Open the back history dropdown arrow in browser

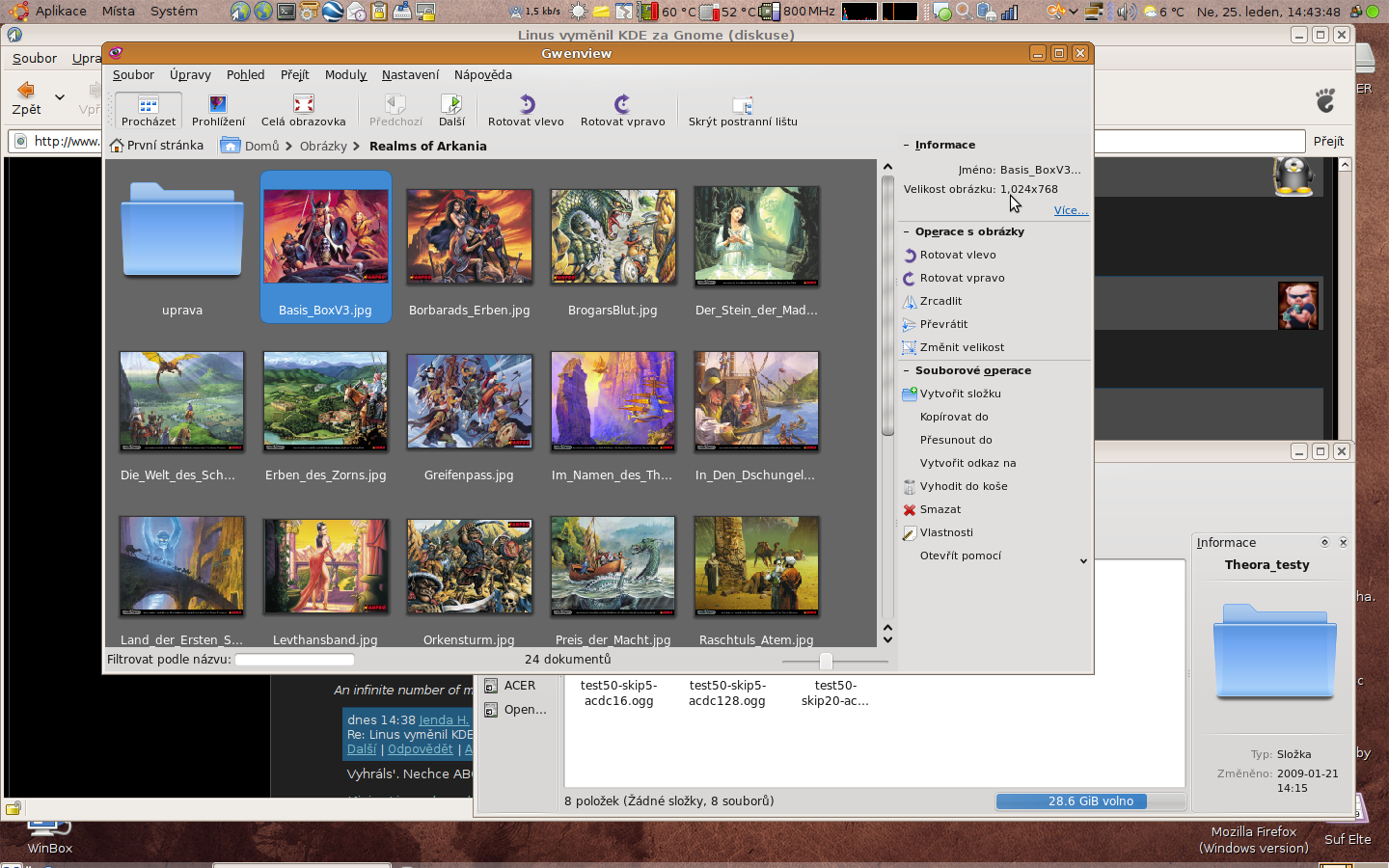pyautogui.click(x=59, y=97)
